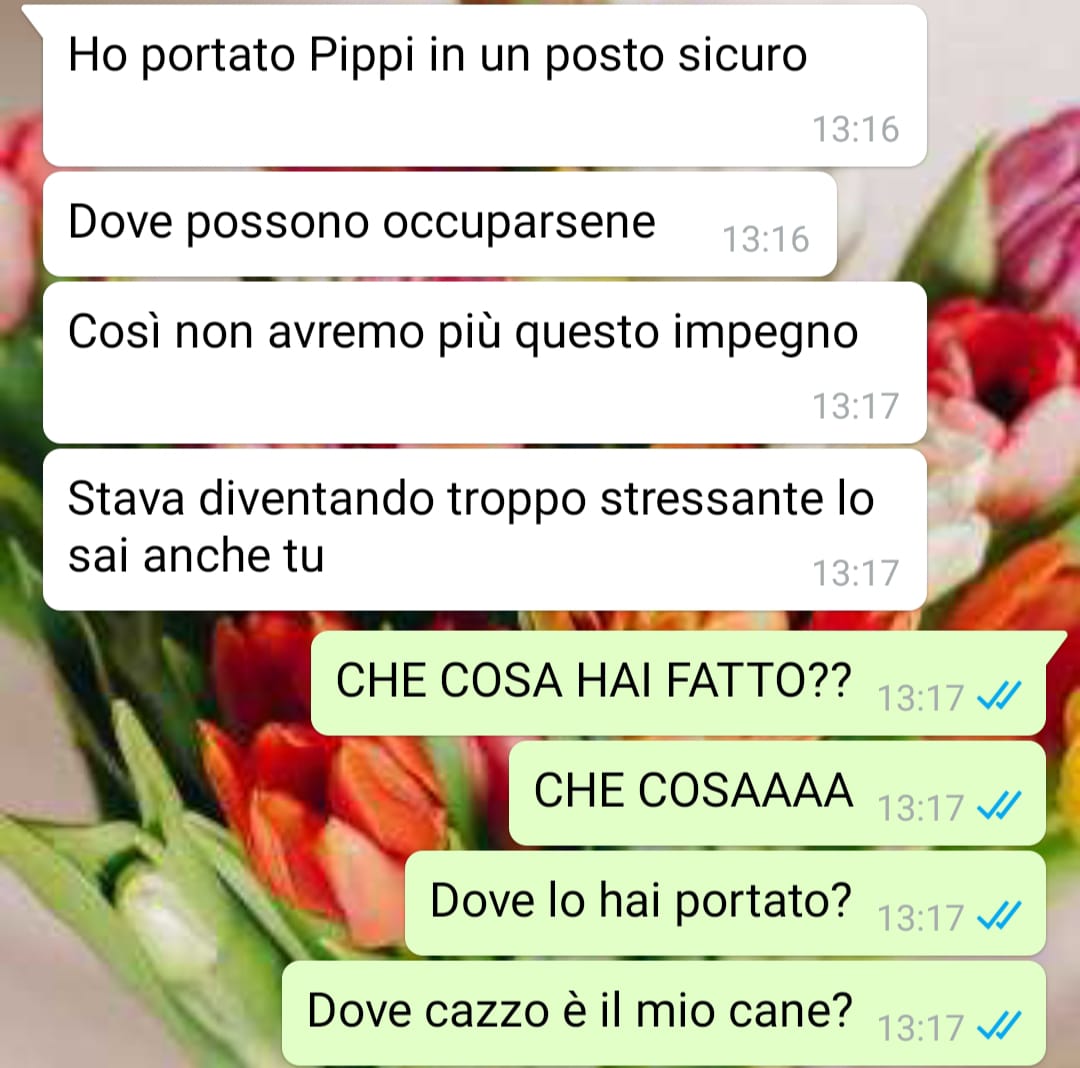1080x1068 pixels.
Task: Tap the sent message CHE COSAAAA
Action: click(778, 793)
